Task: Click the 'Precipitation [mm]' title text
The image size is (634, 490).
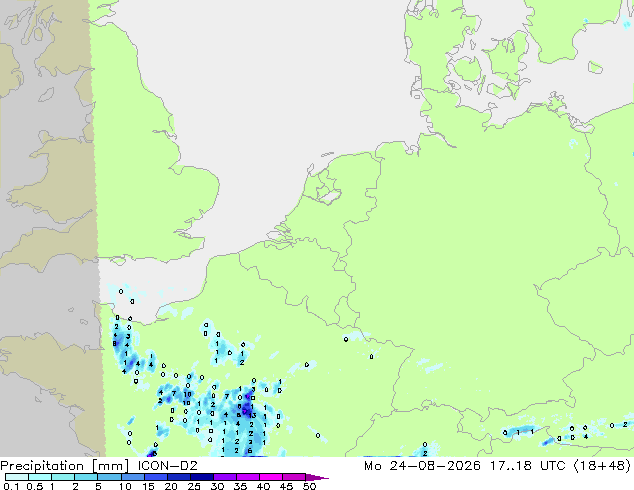Action: (x=65, y=466)
